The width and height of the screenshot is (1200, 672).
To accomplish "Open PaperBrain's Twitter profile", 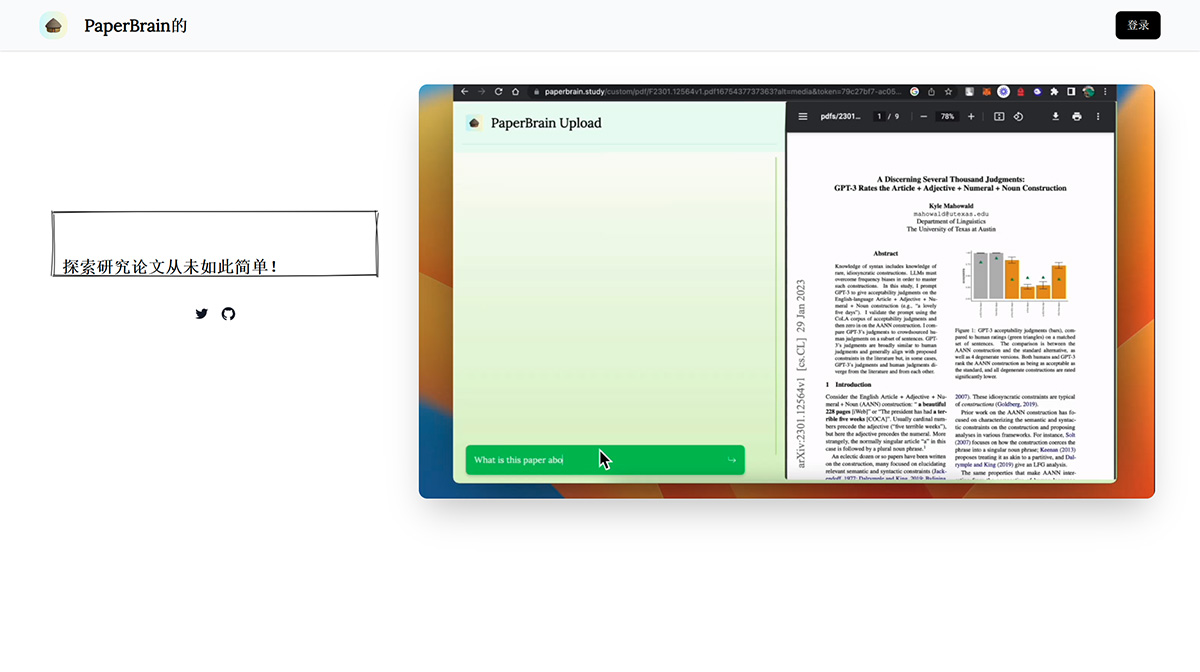I will [x=201, y=313].
